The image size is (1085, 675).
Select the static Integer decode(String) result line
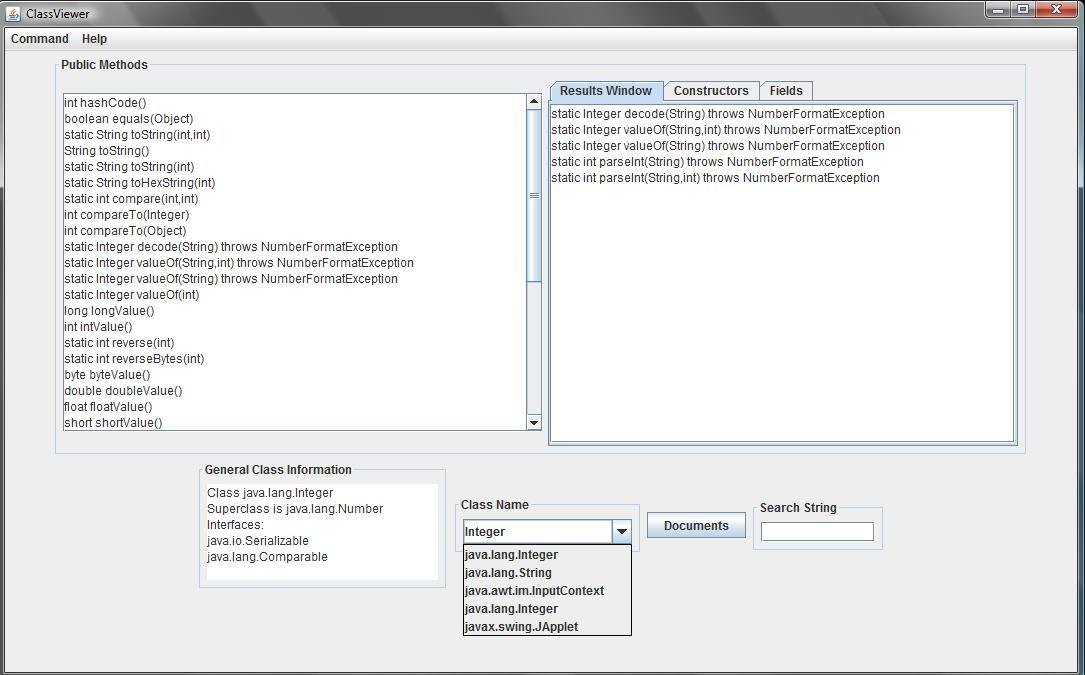tap(717, 113)
